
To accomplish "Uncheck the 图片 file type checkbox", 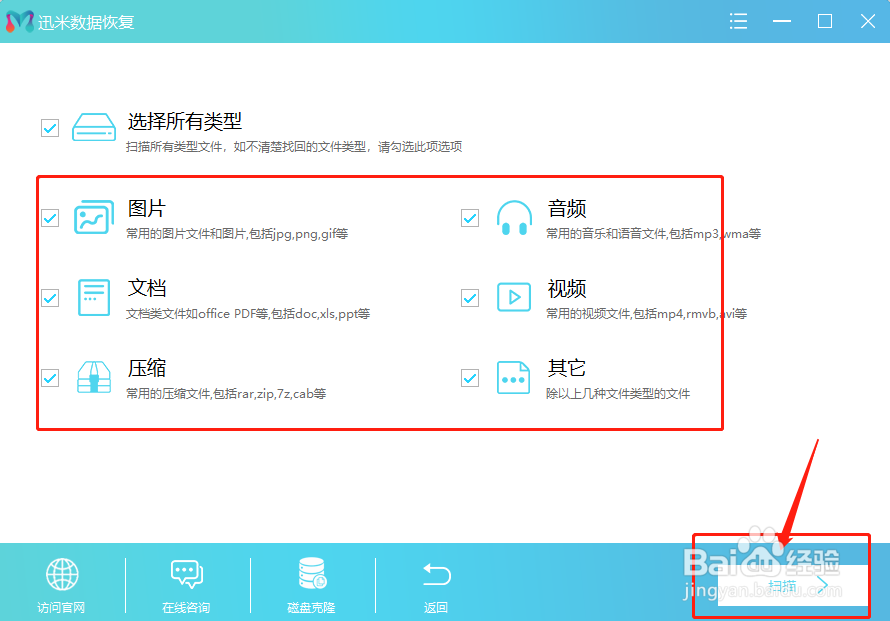I will pyautogui.click(x=49, y=217).
